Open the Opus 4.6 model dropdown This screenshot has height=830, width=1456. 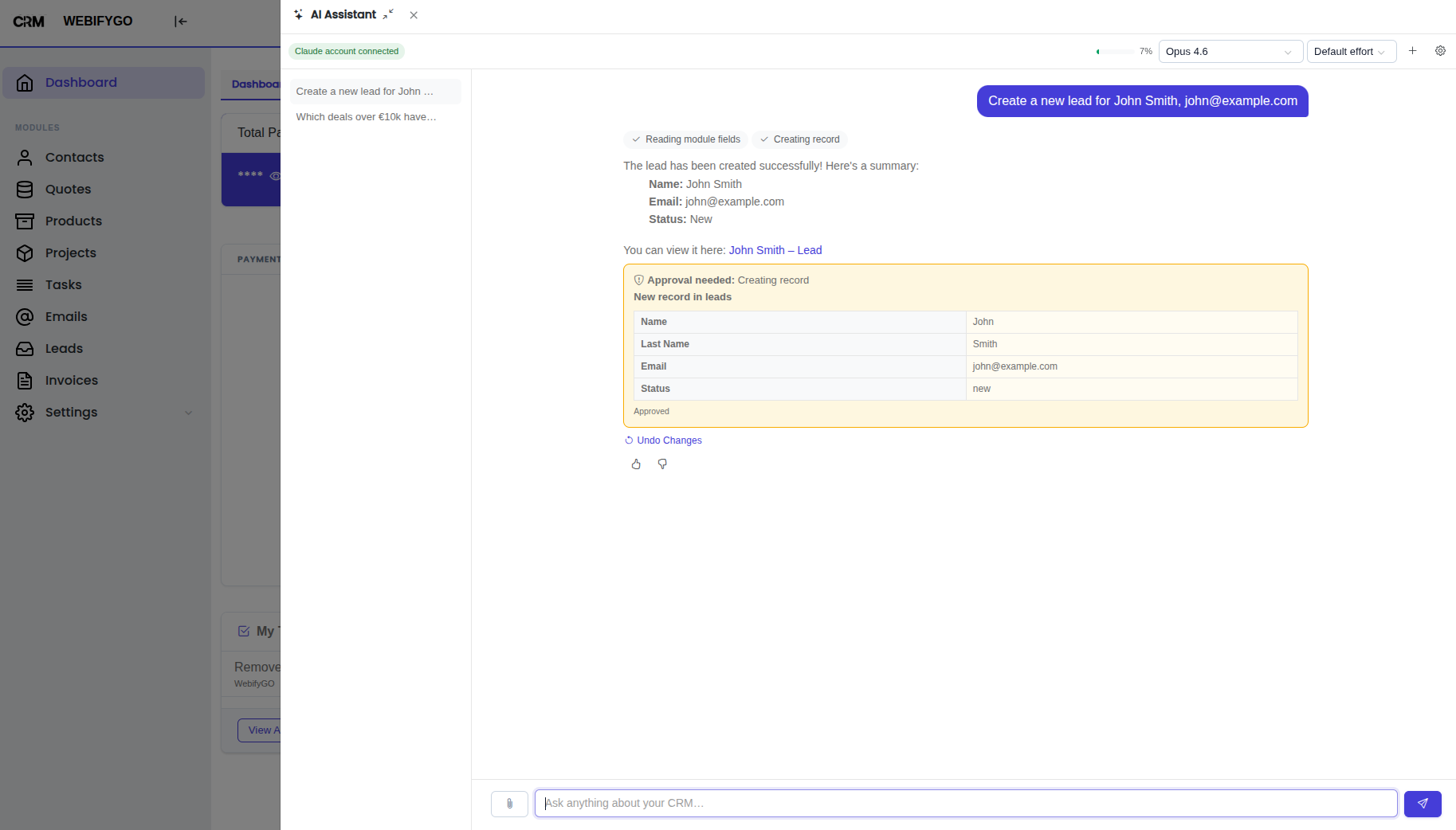pyautogui.click(x=1230, y=52)
